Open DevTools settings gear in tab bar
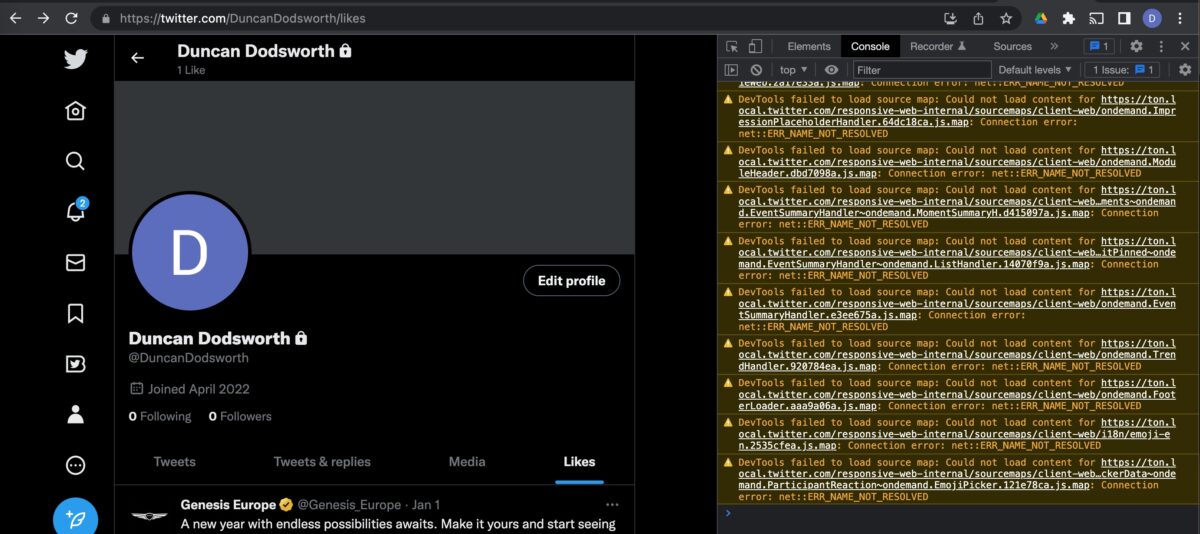 [1136, 46]
